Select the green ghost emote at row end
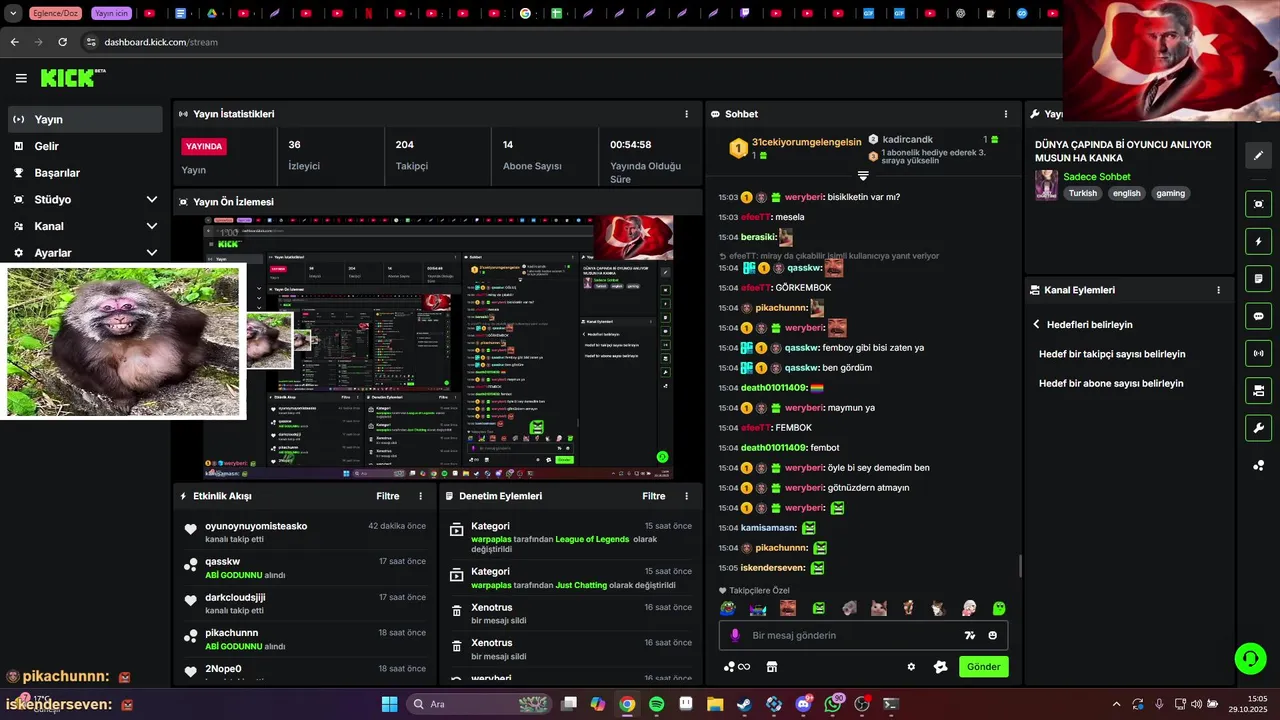The width and height of the screenshot is (1280, 720). click(x=998, y=608)
